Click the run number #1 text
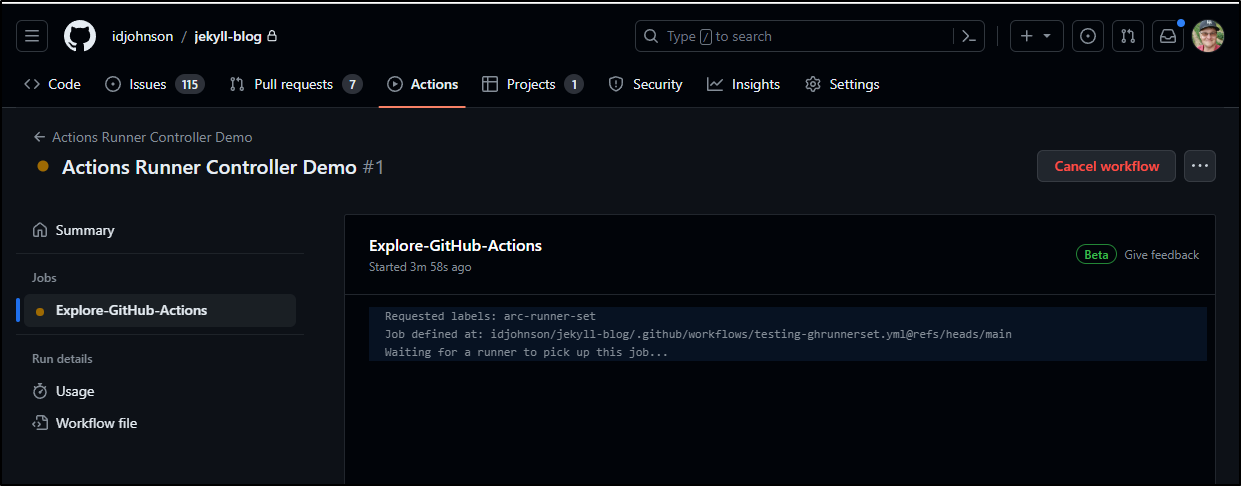 coord(373,167)
